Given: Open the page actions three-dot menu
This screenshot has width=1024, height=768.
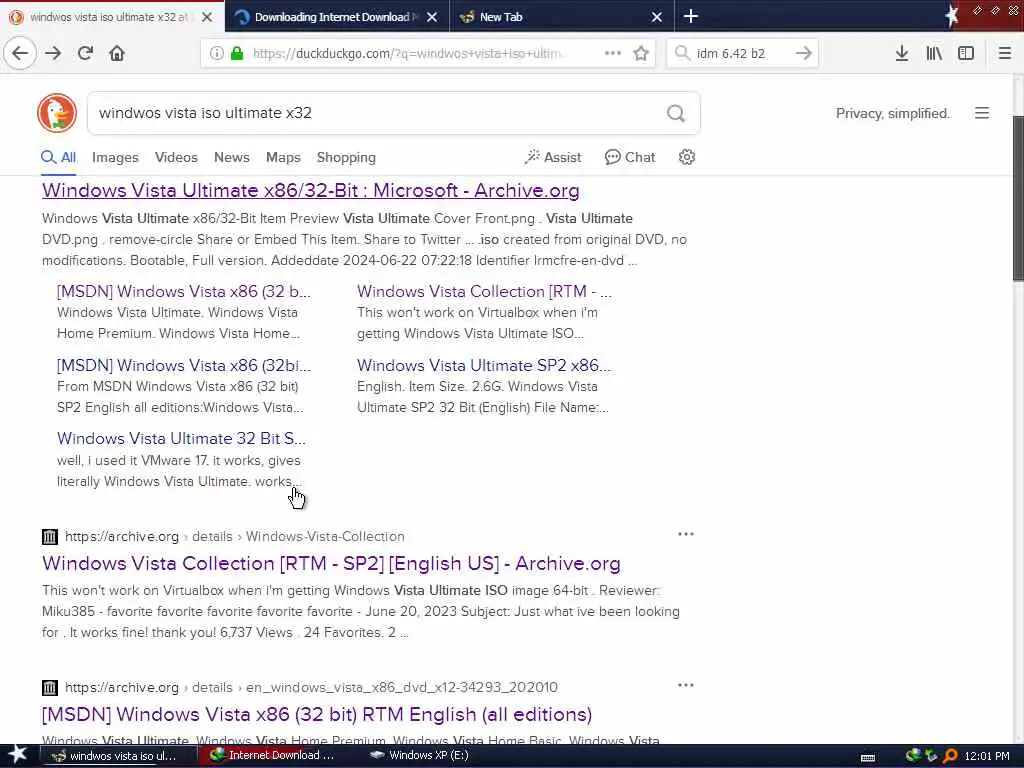Looking at the screenshot, I should point(613,53).
